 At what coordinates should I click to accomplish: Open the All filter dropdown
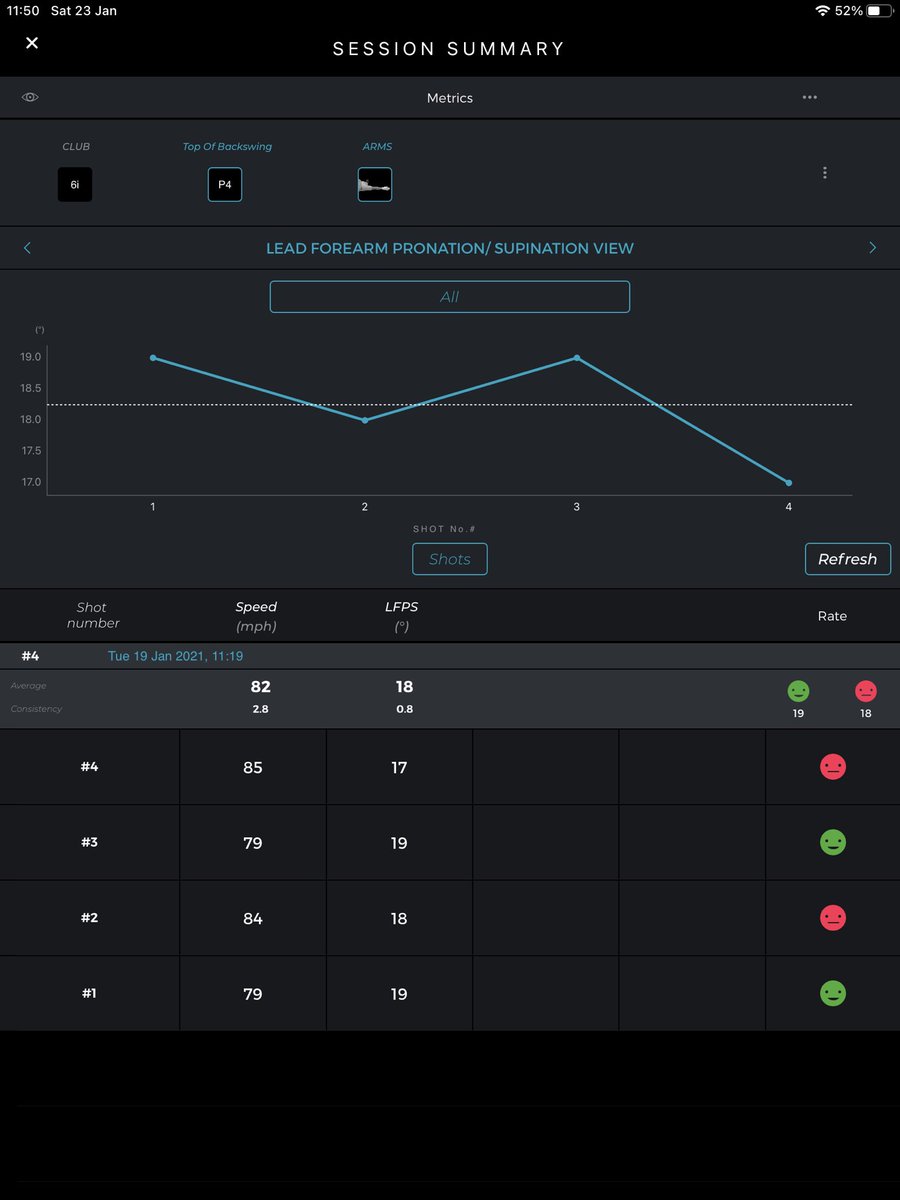click(450, 297)
